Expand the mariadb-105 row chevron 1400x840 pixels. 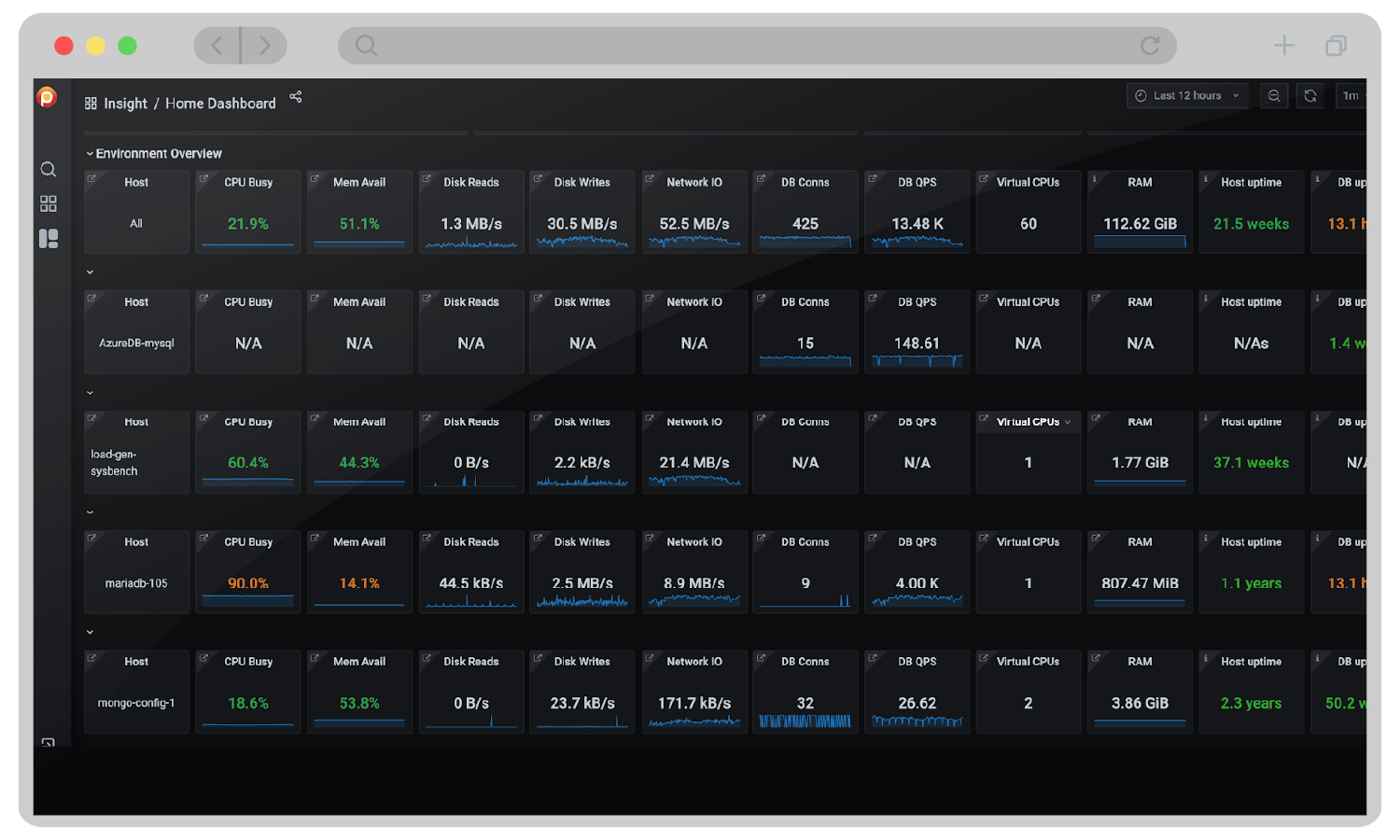90,511
